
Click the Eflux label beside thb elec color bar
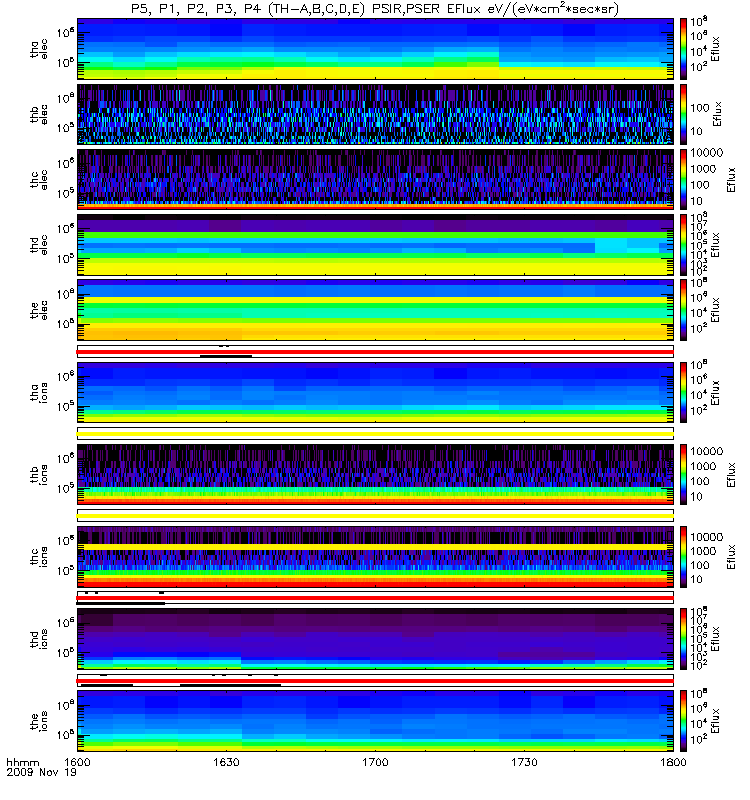(x=717, y=114)
